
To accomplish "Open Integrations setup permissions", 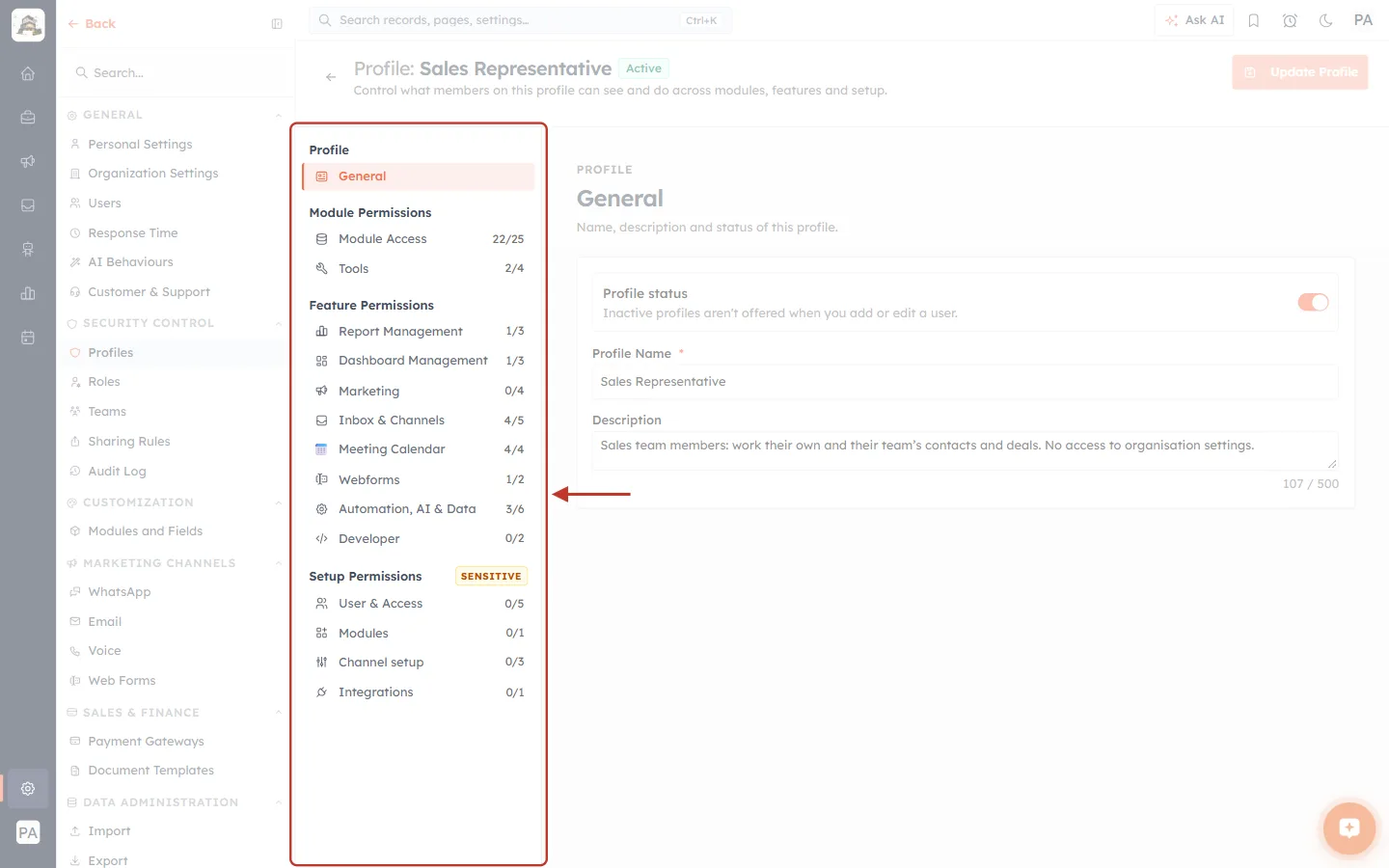I will click(419, 692).
